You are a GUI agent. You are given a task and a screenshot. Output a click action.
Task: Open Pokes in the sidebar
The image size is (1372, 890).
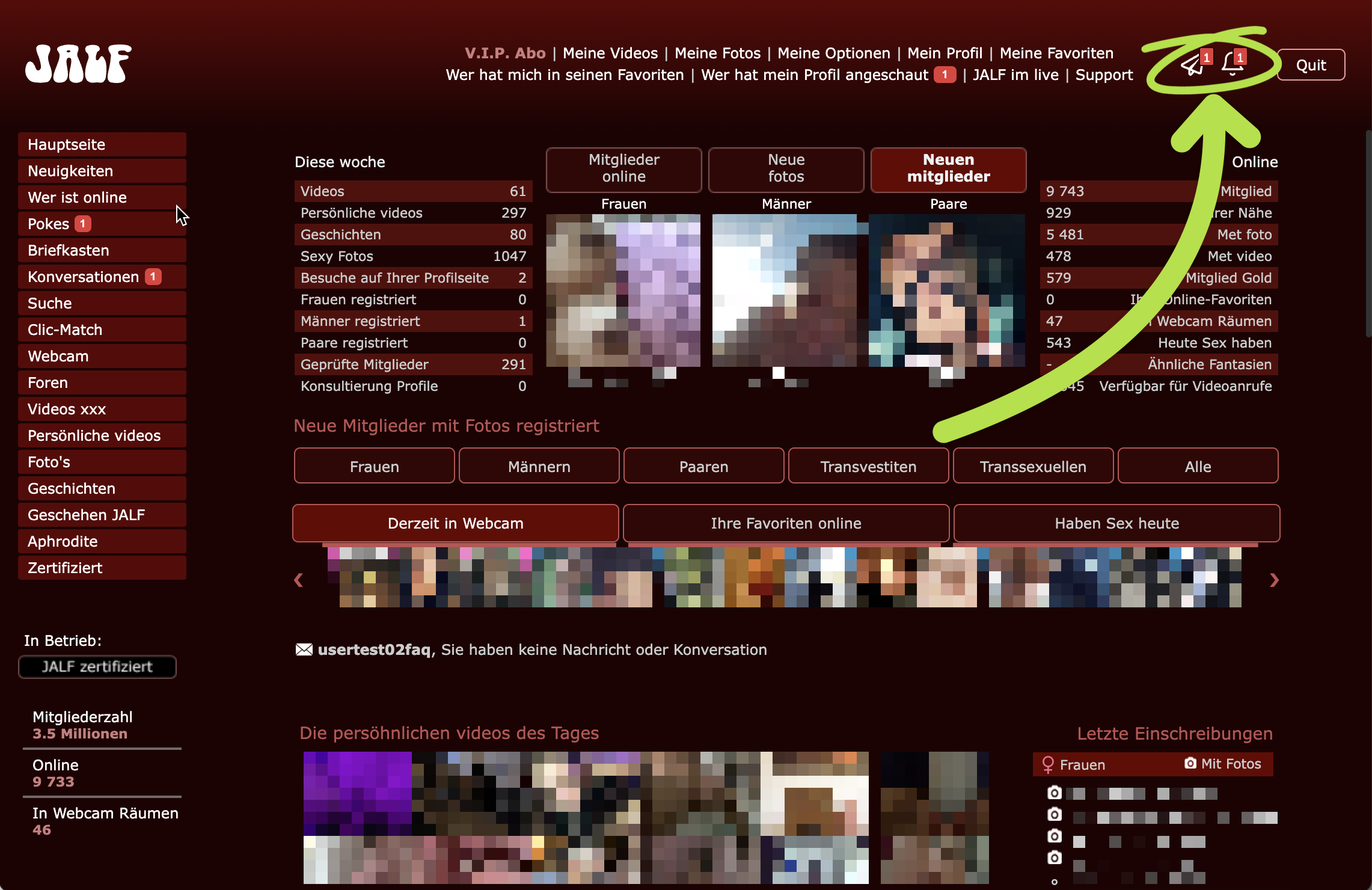tap(102, 224)
